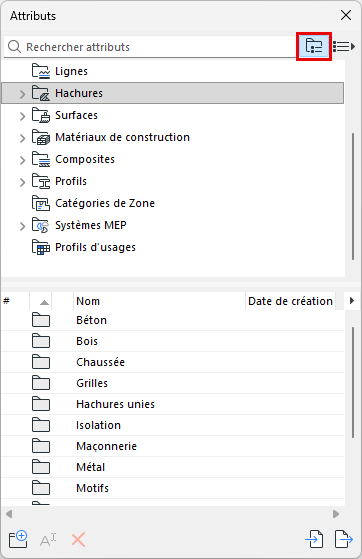Select the Hachures folder icon
Screen dimensions: 362x559
41,93
